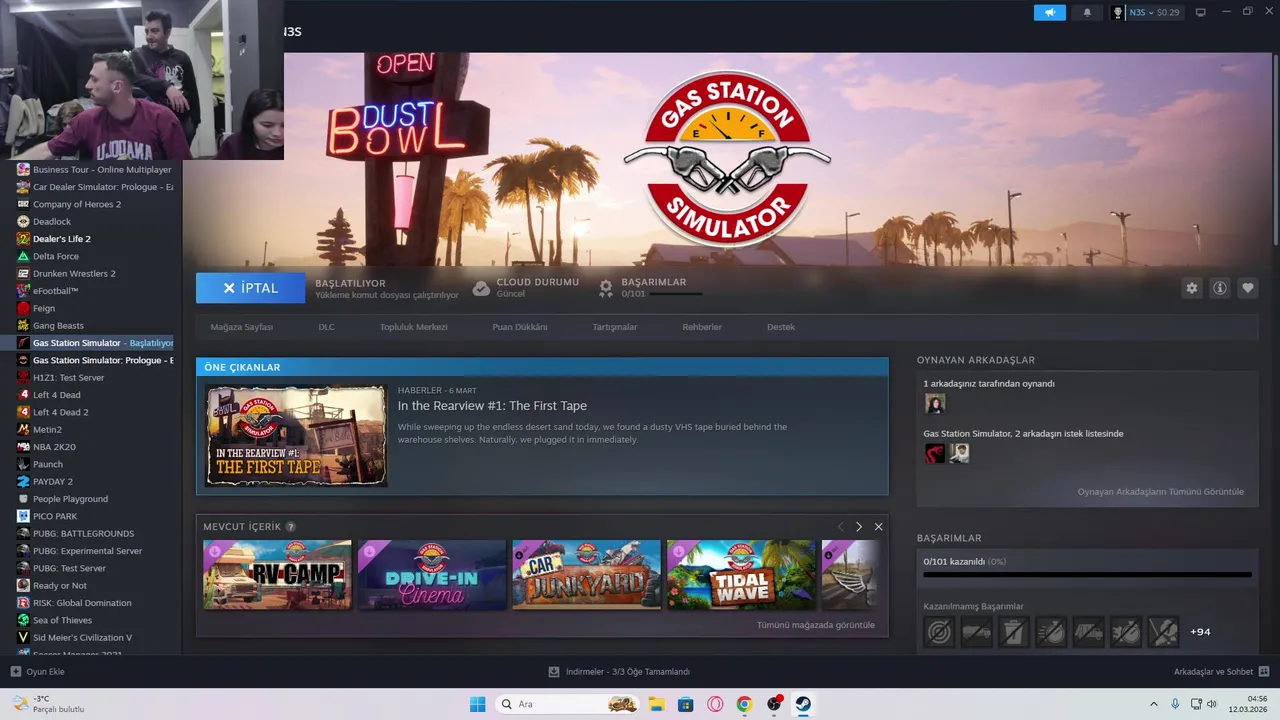
Task: Open the Tidal Wave DLC card
Action: [741, 575]
